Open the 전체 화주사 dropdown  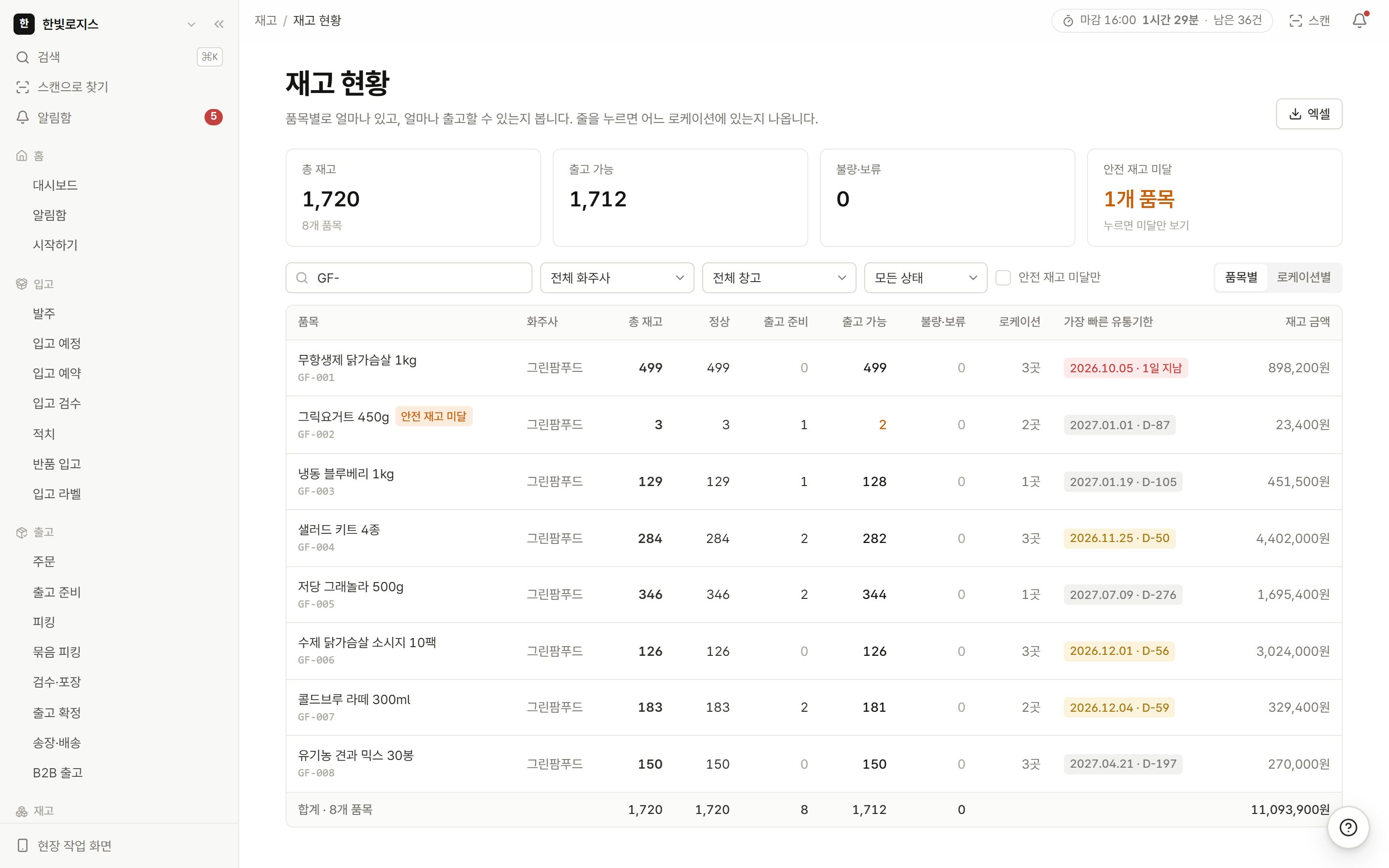617,278
